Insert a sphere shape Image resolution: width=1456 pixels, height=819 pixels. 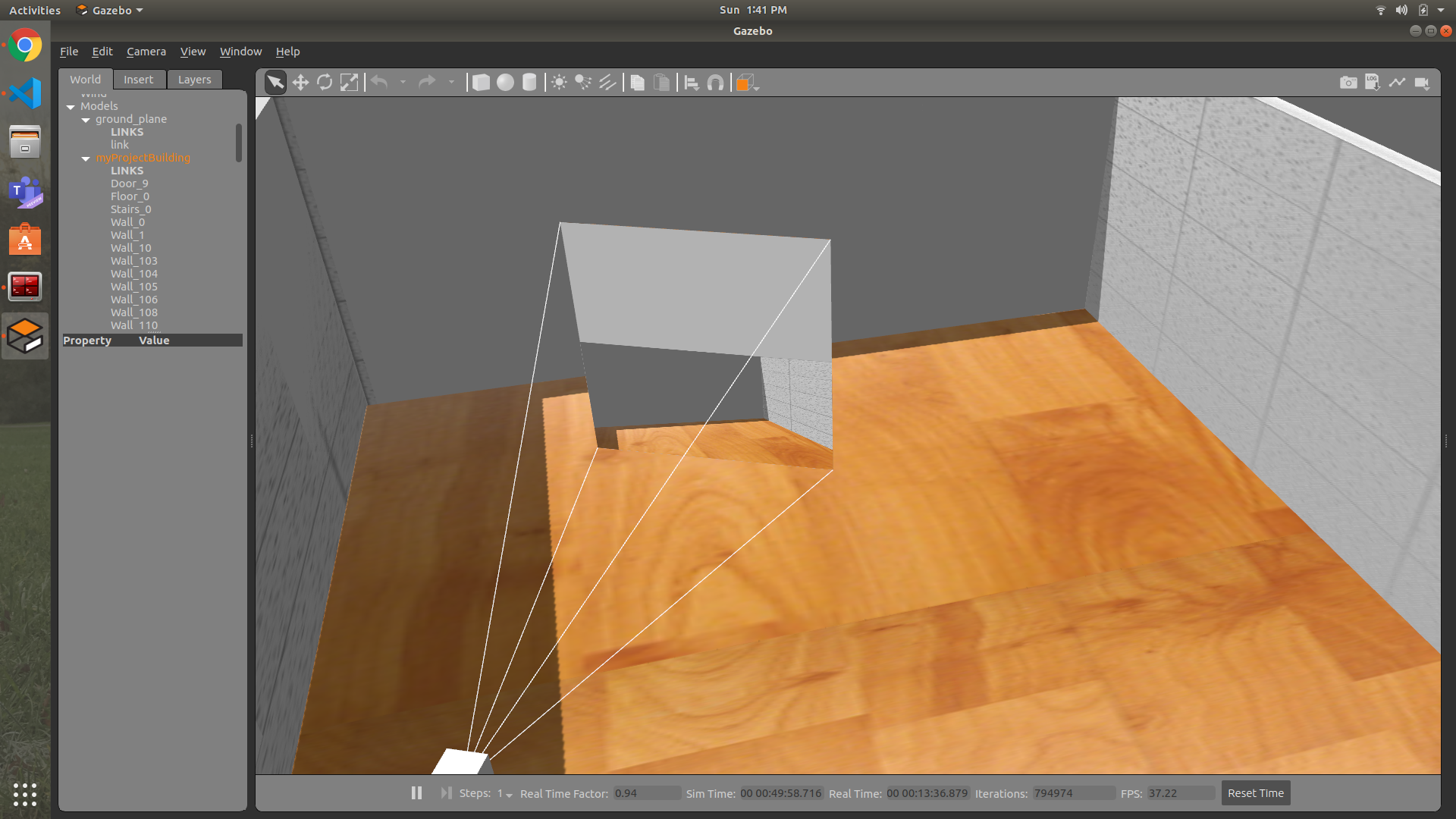click(x=505, y=83)
